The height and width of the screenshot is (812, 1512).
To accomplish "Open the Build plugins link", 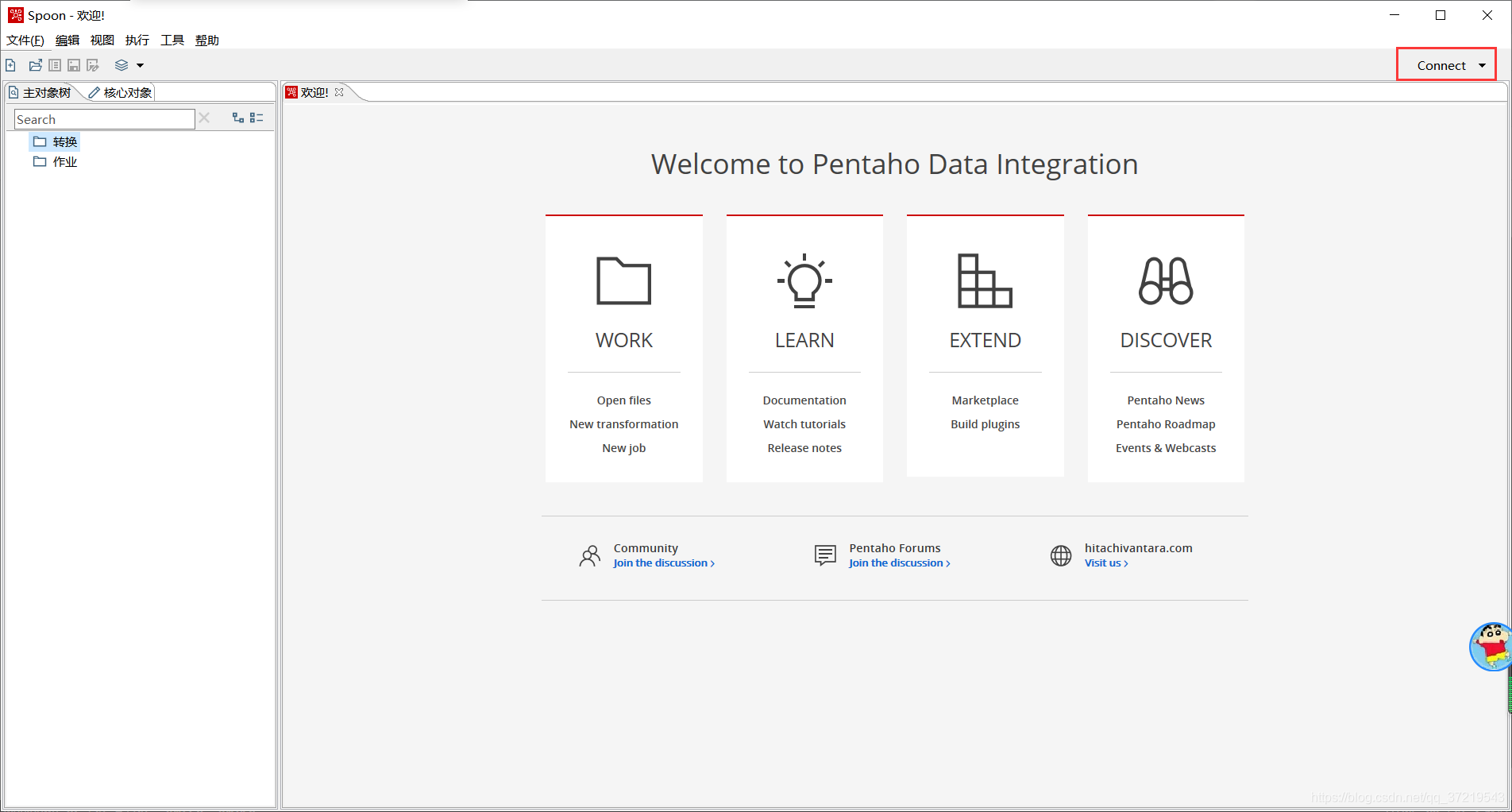I will point(985,424).
